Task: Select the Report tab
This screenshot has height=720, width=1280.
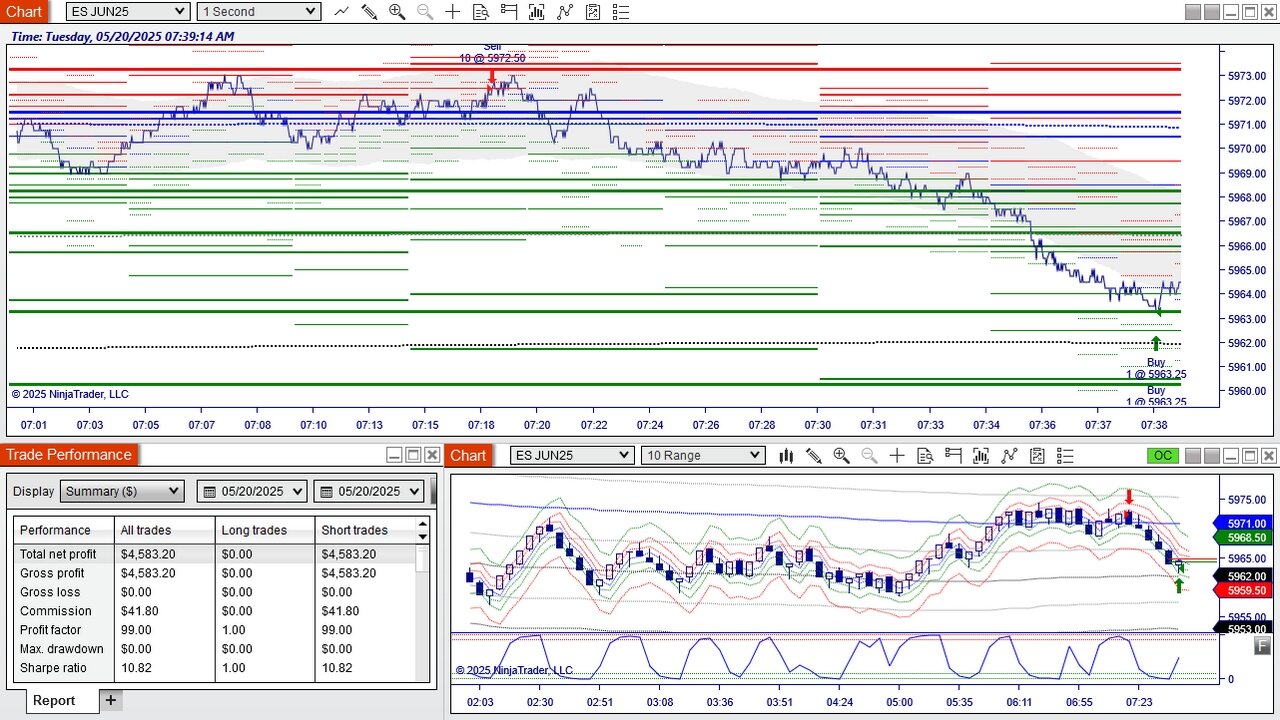Action: 54,701
